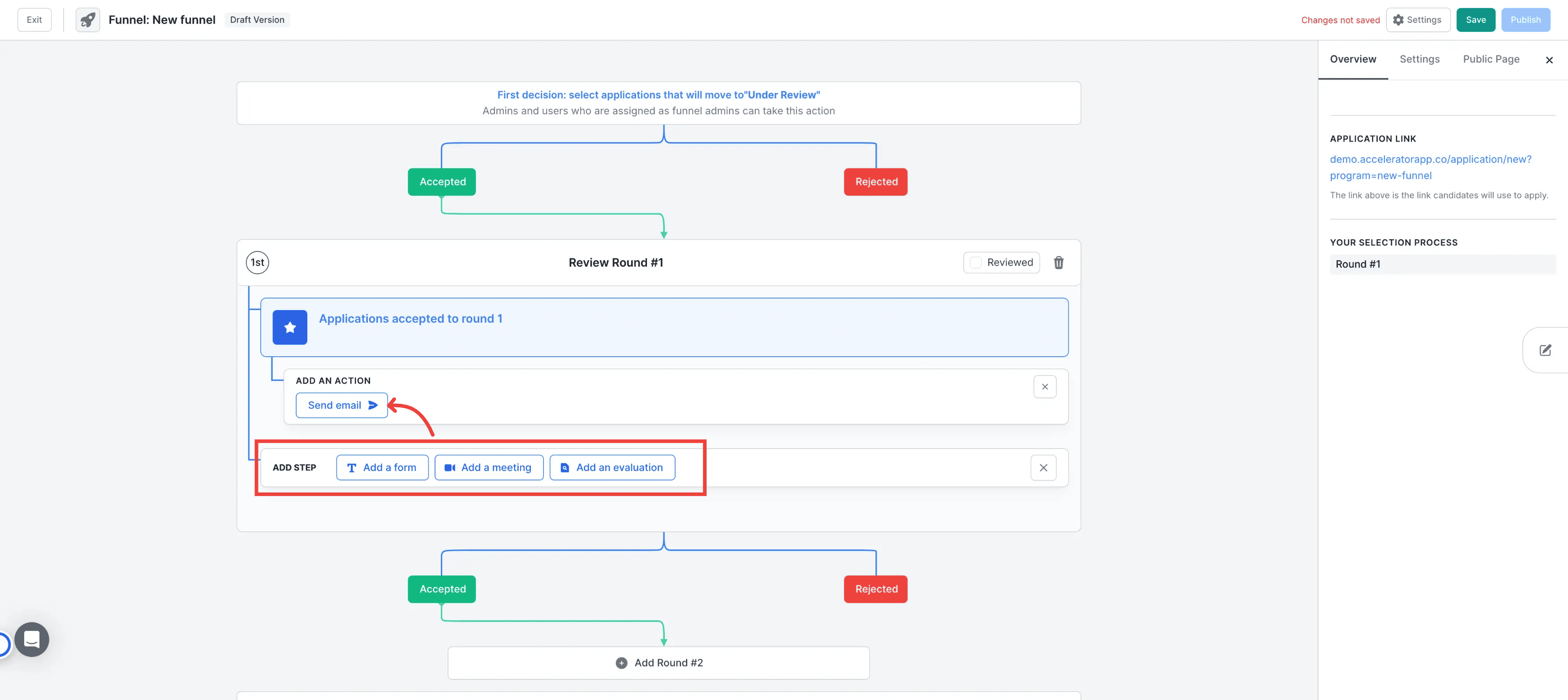Switch to the Settings tab in the side panel
The height and width of the screenshot is (700, 1568).
(x=1419, y=59)
